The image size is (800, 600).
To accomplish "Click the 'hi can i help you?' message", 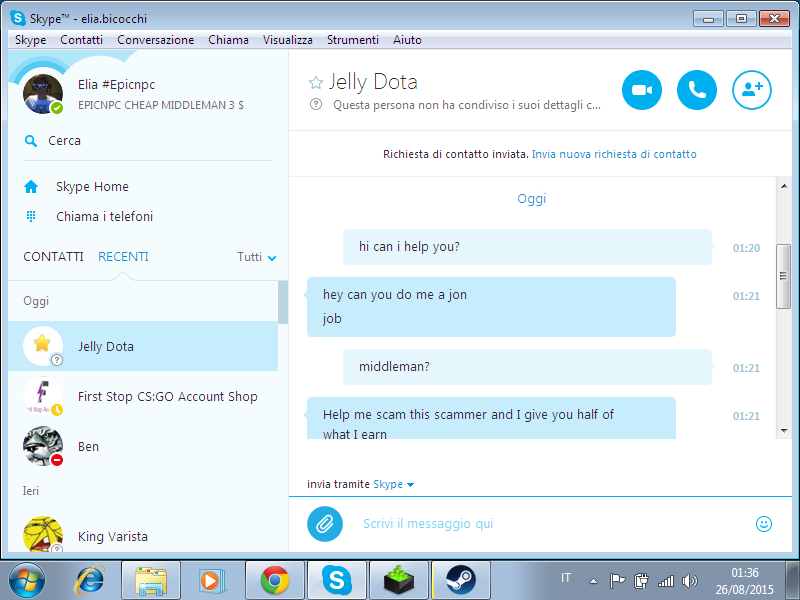I will point(527,247).
